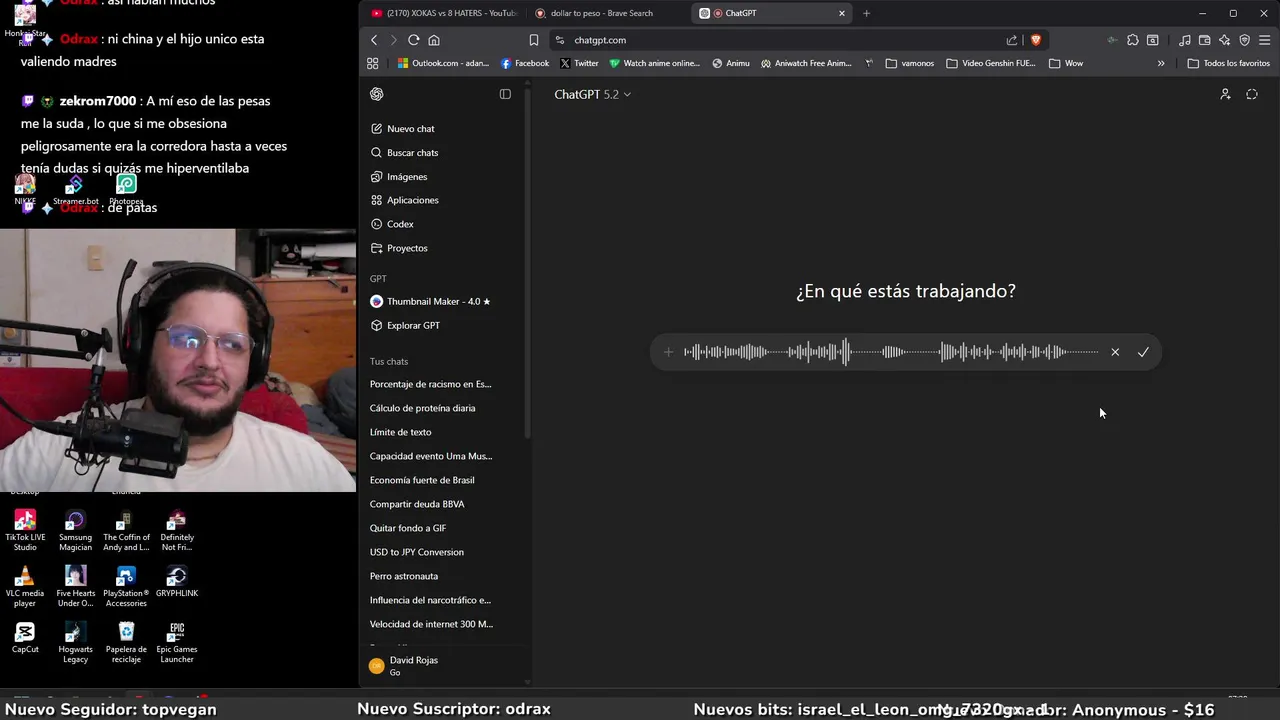The width and height of the screenshot is (1280, 720).
Task: Click the plus attach button in the prompt
Action: (669, 352)
